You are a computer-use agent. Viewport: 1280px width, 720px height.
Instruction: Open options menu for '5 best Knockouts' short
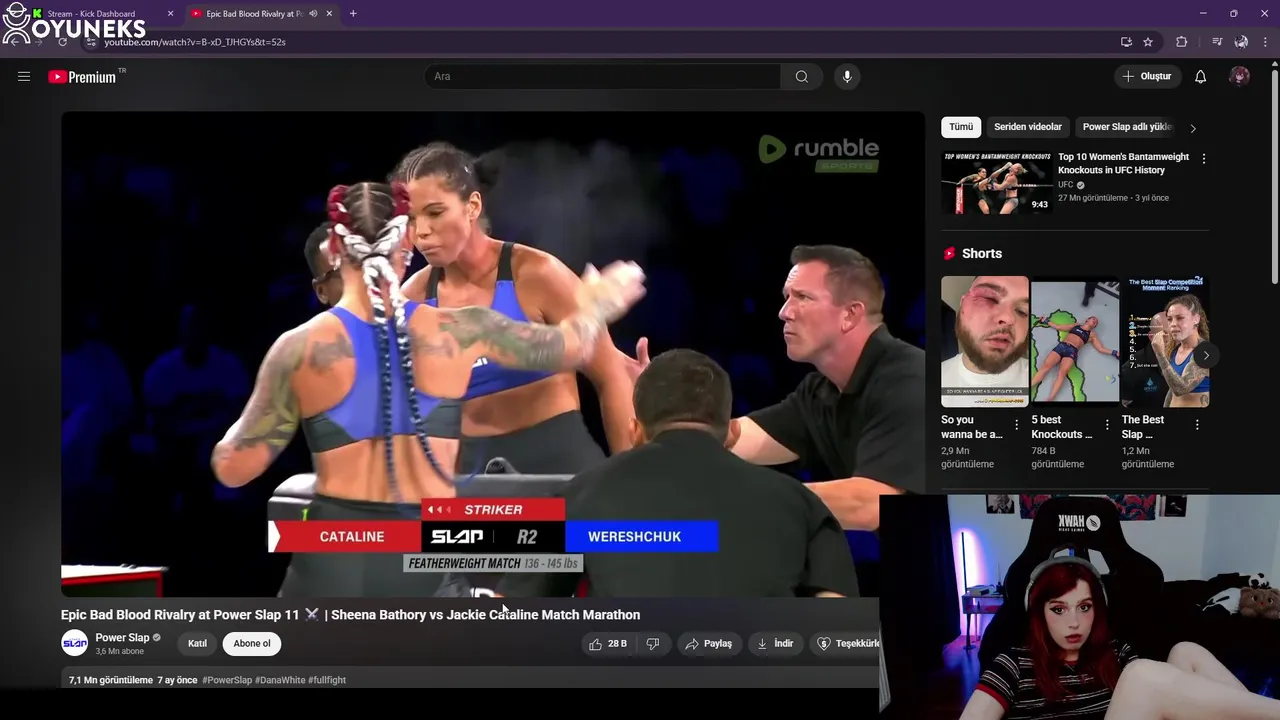pos(1107,425)
